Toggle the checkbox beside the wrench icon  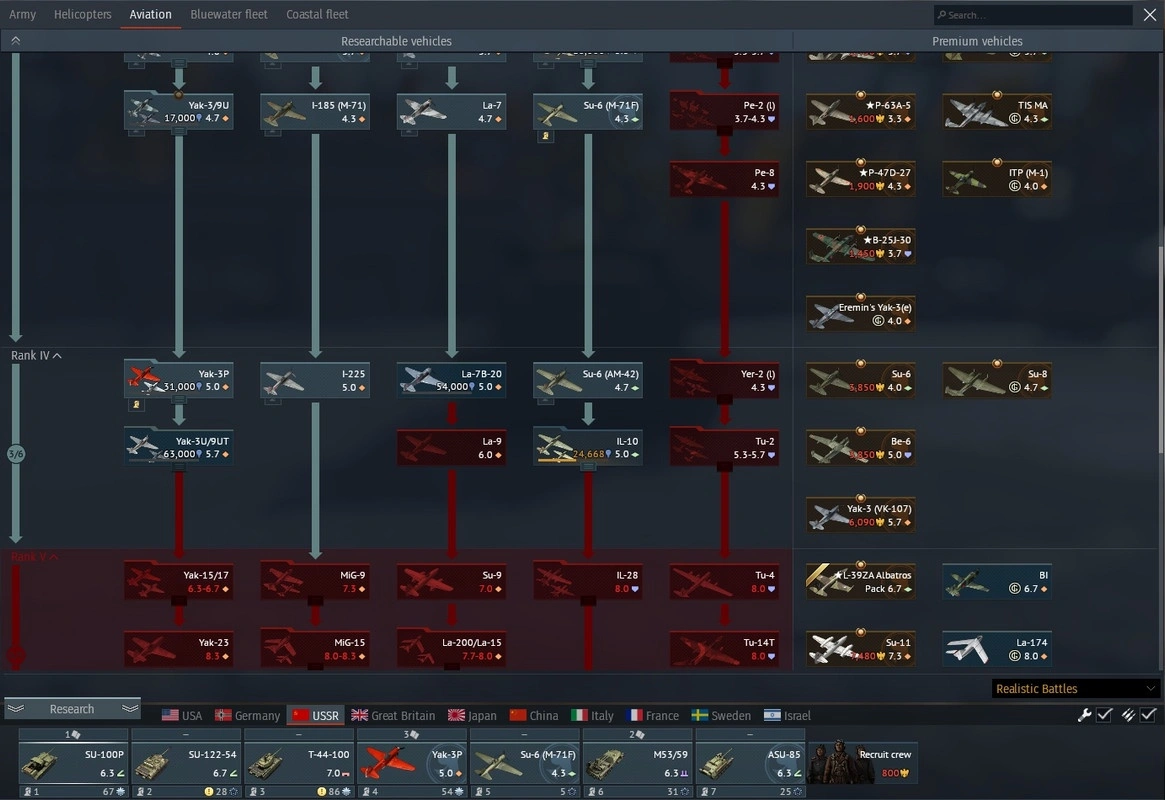[1105, 714]
